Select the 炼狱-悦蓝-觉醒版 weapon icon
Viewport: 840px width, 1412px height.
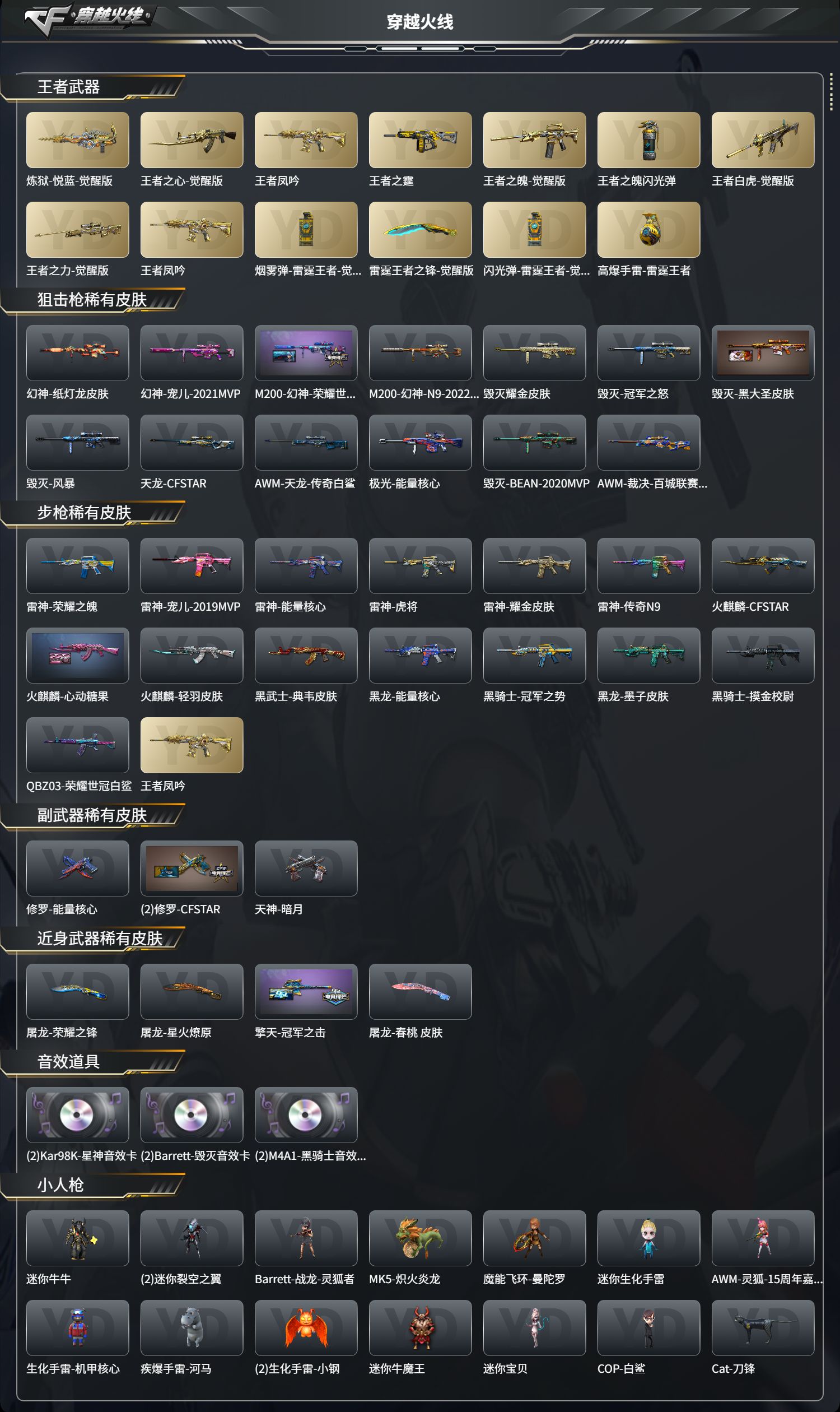click(x=77, y=140)
